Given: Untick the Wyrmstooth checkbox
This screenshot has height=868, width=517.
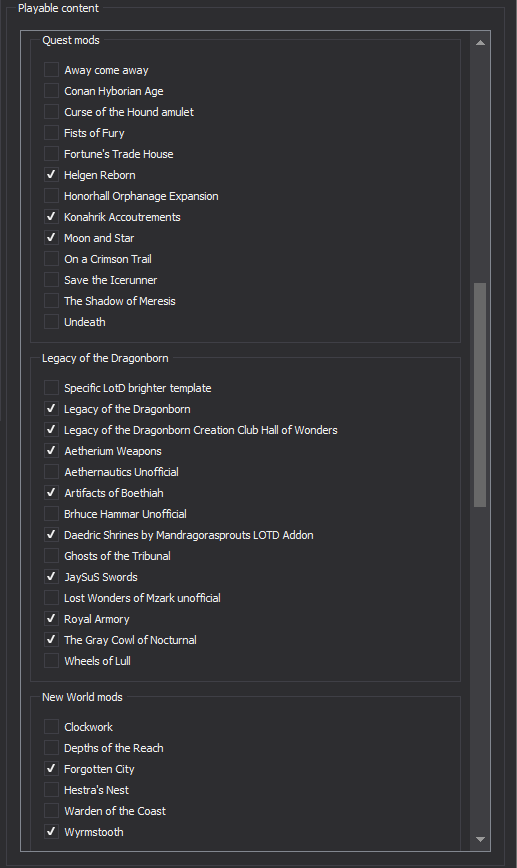Looking at the screenshot, I should point(51,831).
